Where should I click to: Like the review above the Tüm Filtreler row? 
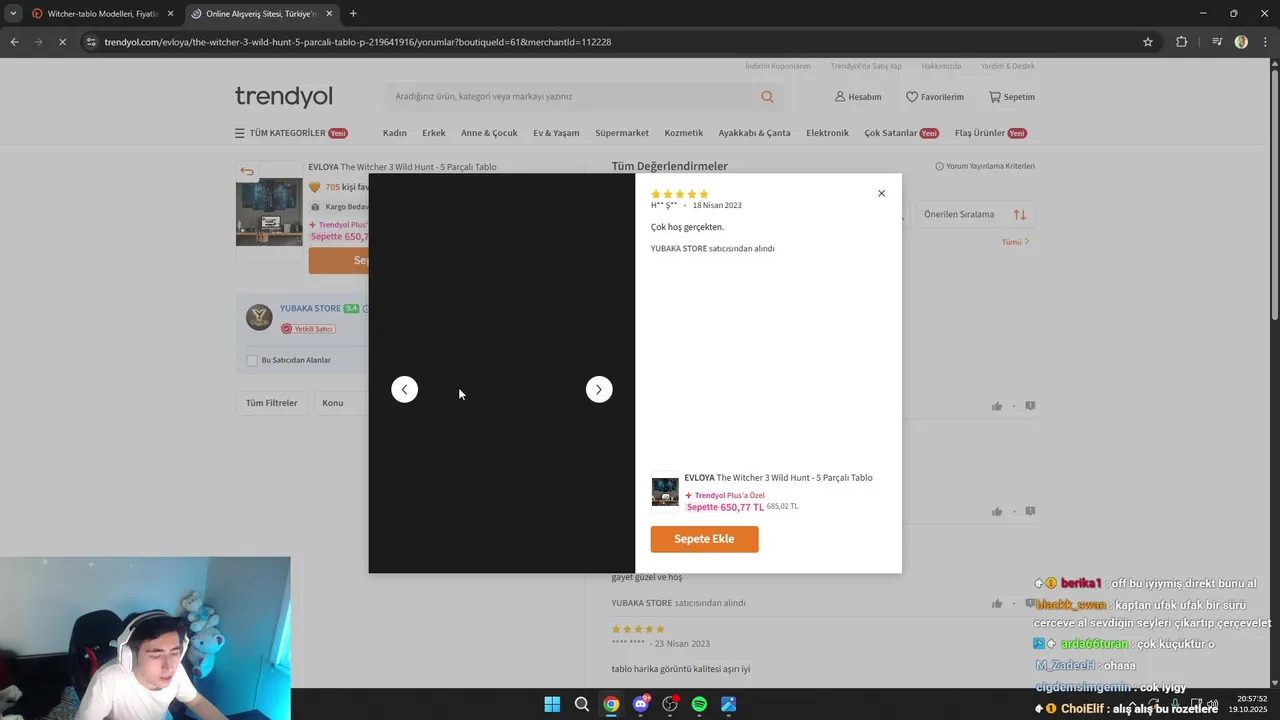[997, 406]
